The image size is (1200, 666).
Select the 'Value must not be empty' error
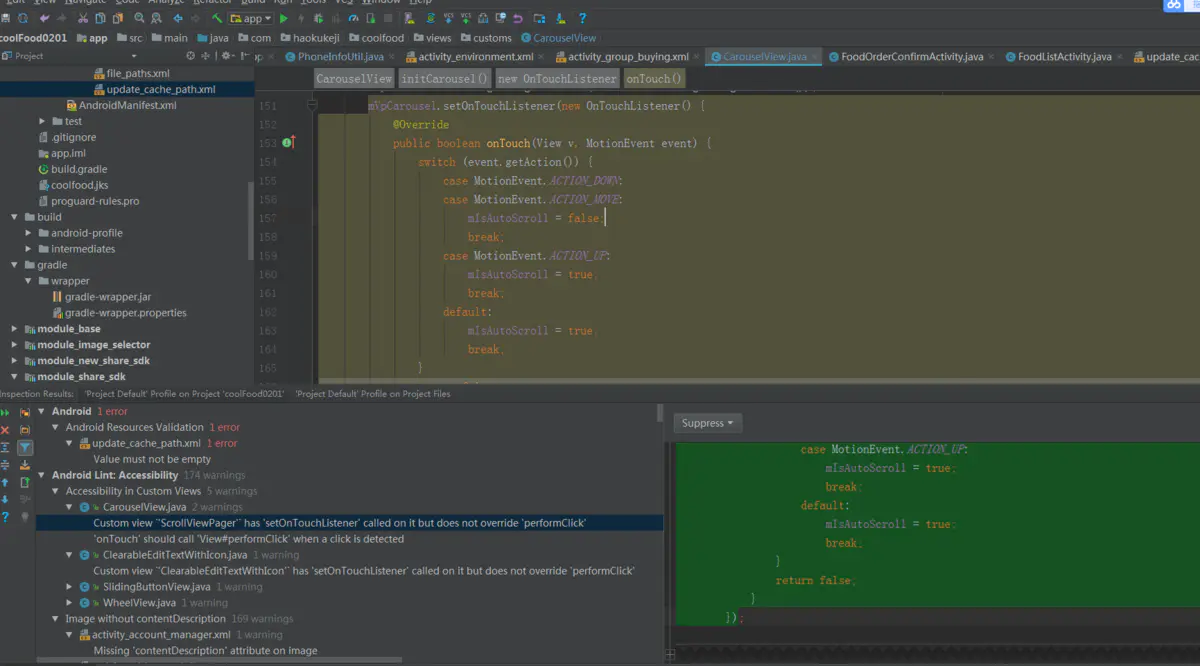(152, 459)
